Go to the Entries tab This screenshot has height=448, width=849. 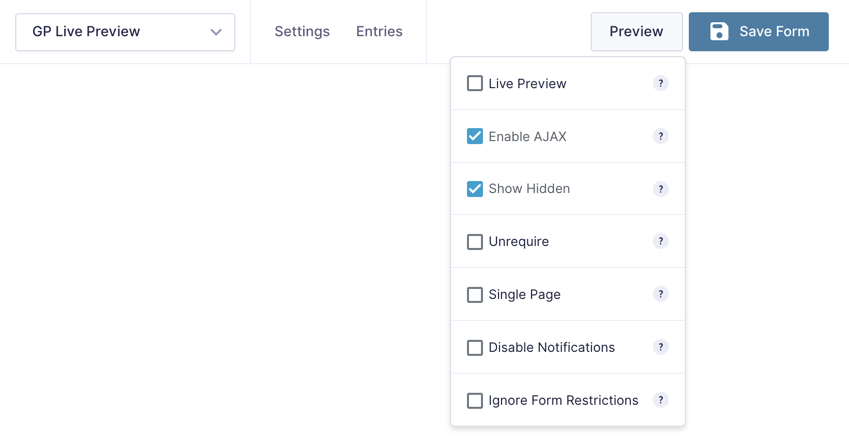[x=379, y=31]
